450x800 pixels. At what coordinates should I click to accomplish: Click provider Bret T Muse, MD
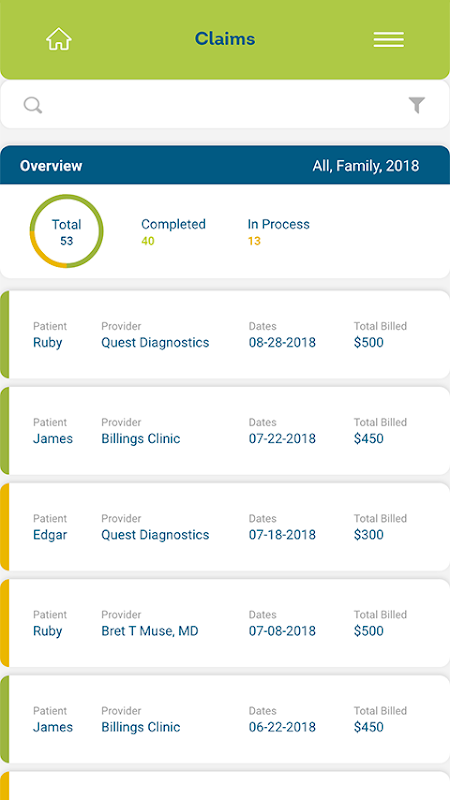[x=149, y=631]
